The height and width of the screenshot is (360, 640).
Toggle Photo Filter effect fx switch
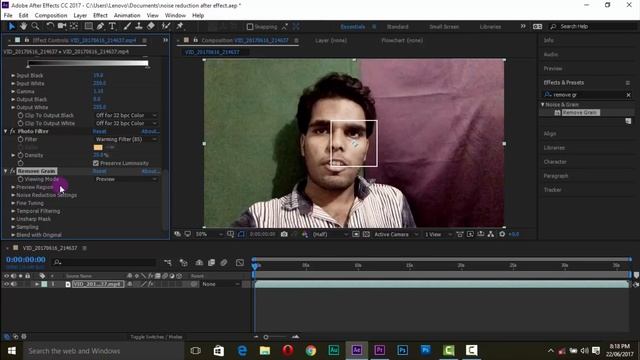pyautogui.click(x=13, y=131)
